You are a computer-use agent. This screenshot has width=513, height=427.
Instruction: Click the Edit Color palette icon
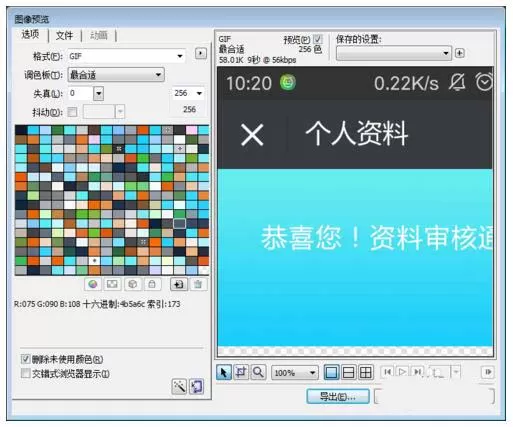point(93,284)
